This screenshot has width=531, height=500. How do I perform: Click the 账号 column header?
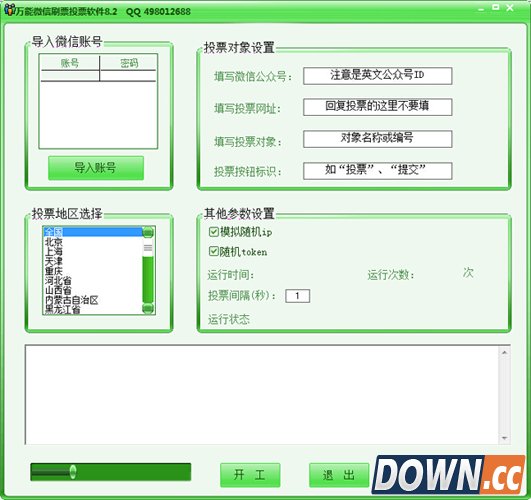tap(70, 63)
